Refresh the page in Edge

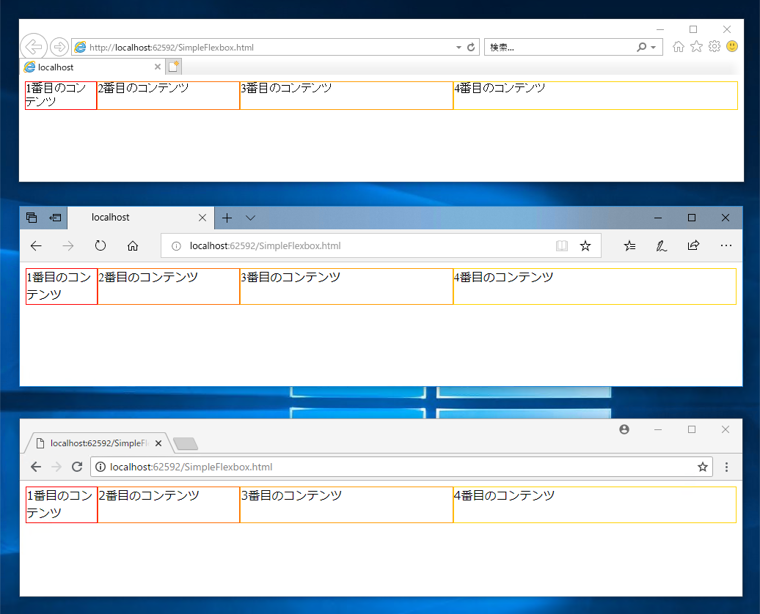tap(100, 246)
